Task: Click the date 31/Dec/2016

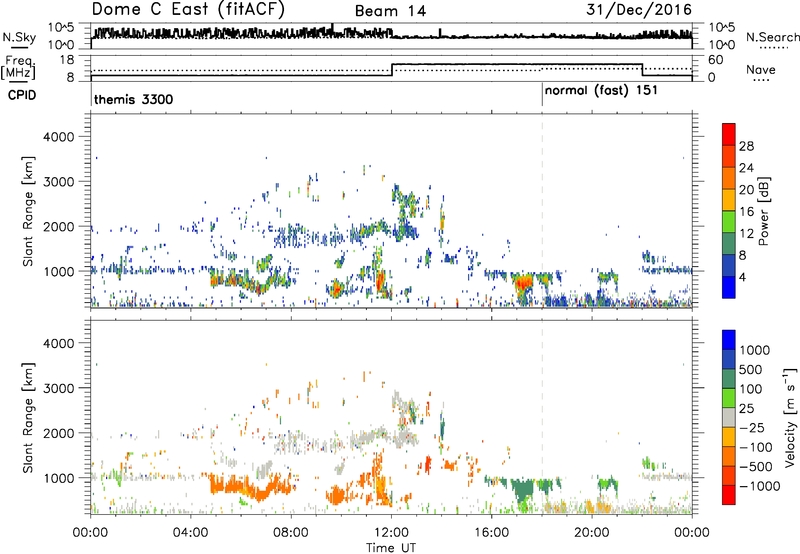Action: point(639,9)
